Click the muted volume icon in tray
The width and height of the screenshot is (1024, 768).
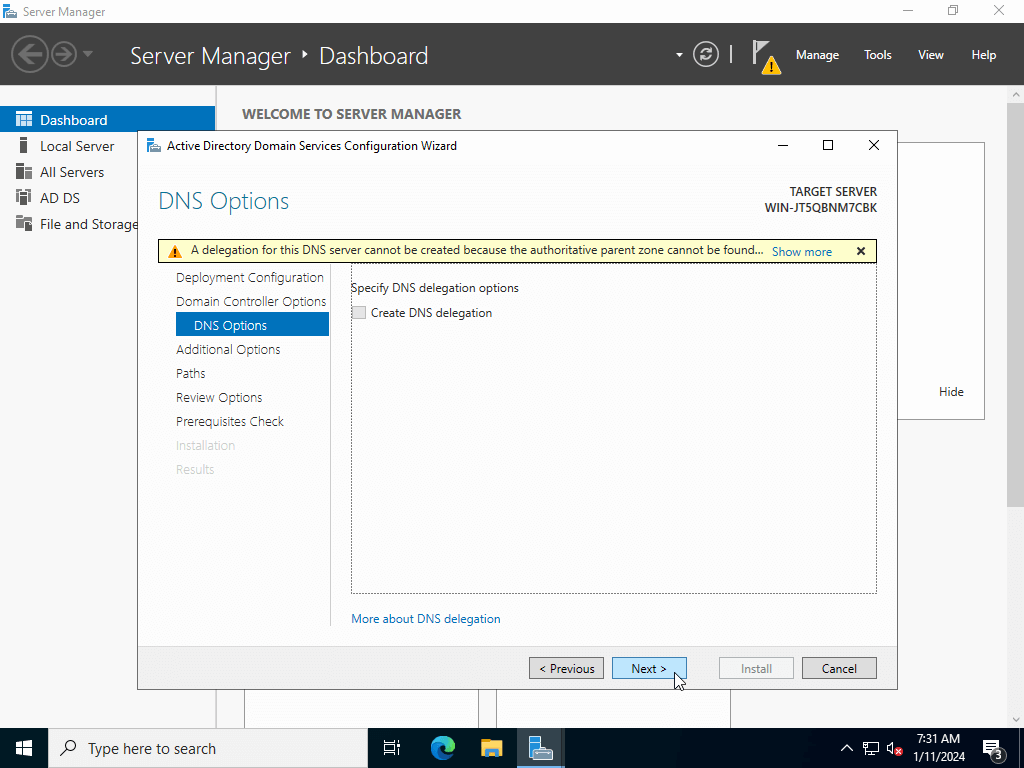(x=895, y=749)
